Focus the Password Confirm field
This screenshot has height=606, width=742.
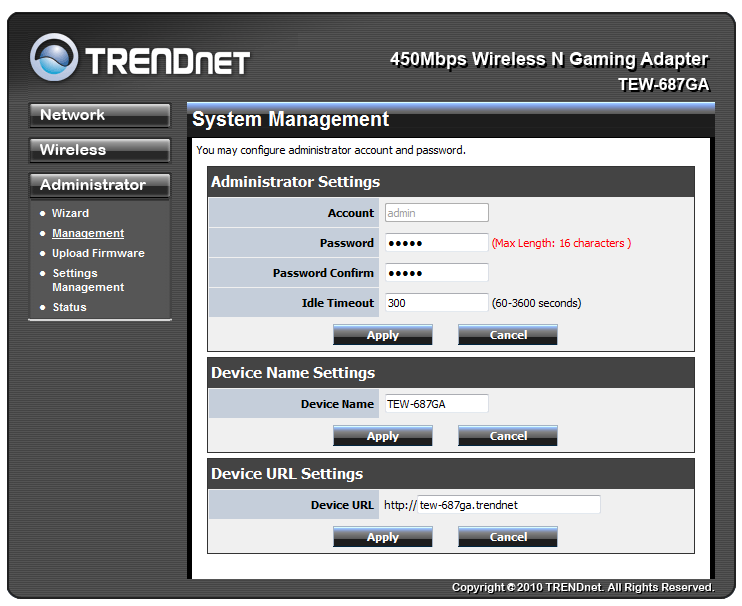[436, 273]
